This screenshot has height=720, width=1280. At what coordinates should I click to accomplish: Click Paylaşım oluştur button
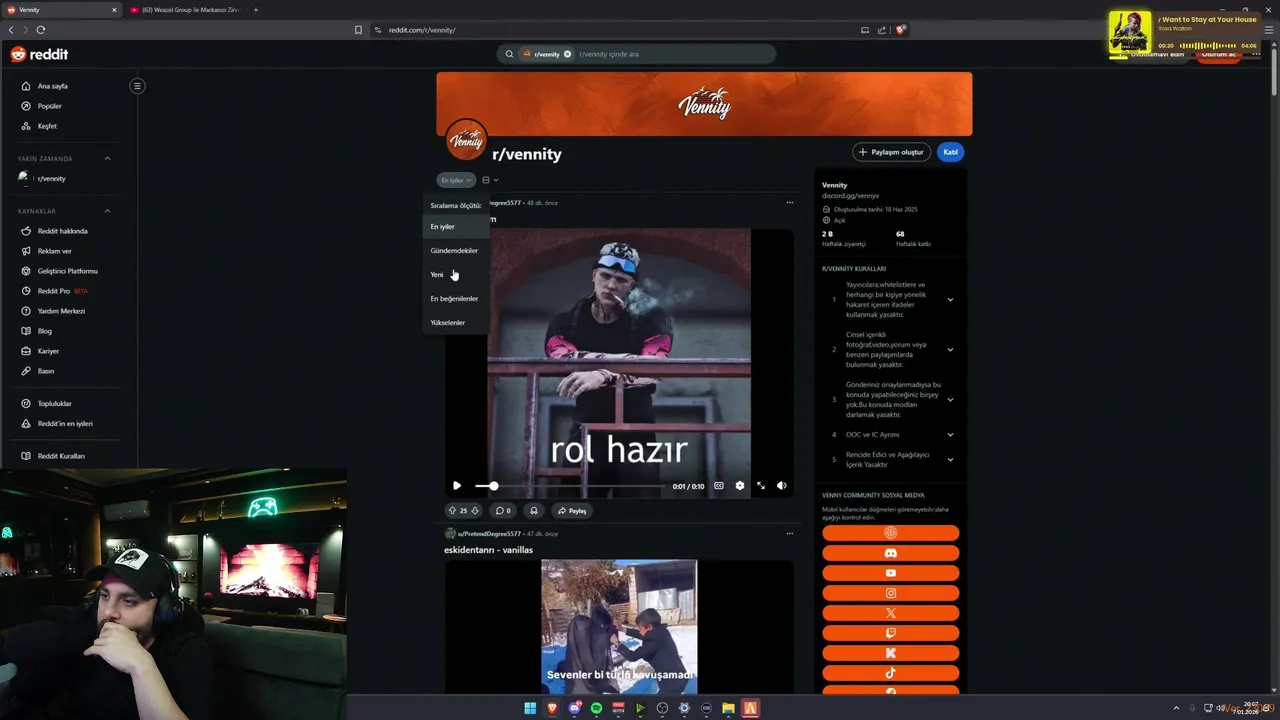(x=891, y=152)
